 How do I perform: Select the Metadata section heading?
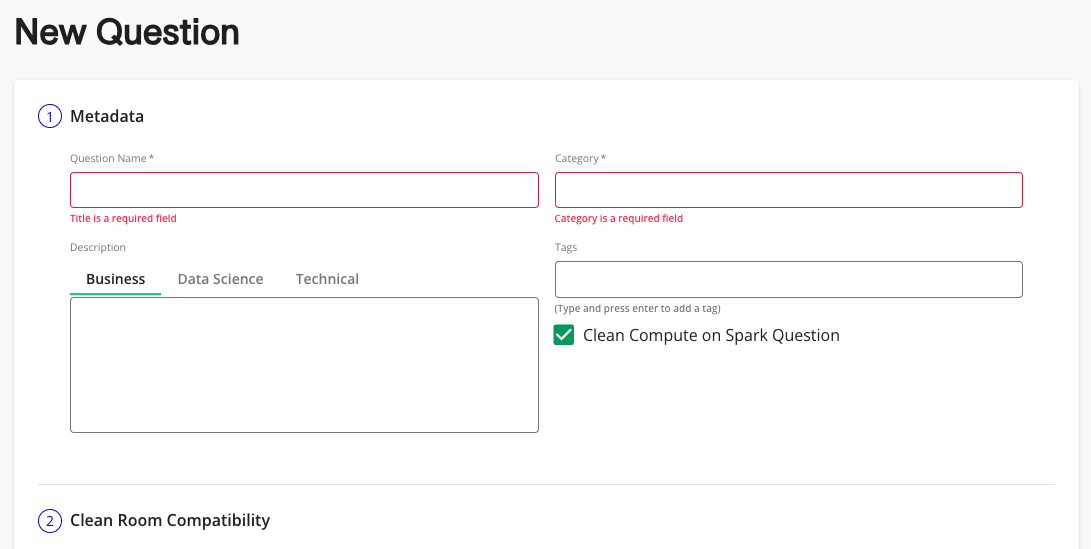click(107, 117)
